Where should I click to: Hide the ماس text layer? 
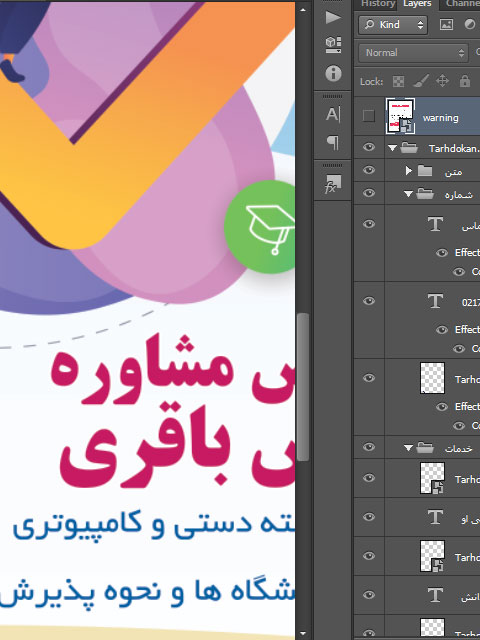tap(369, 224)
